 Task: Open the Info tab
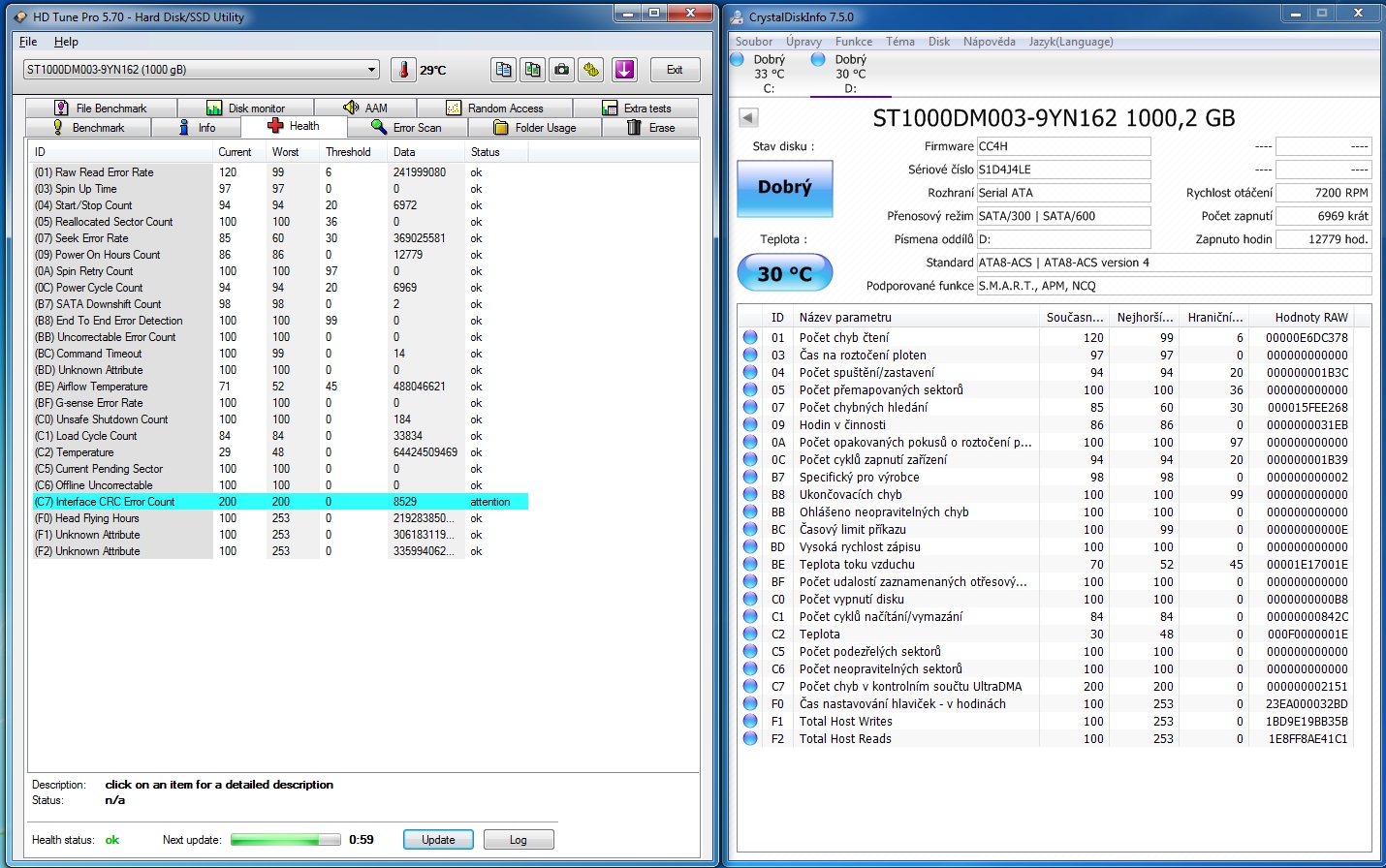coord(196,127)
